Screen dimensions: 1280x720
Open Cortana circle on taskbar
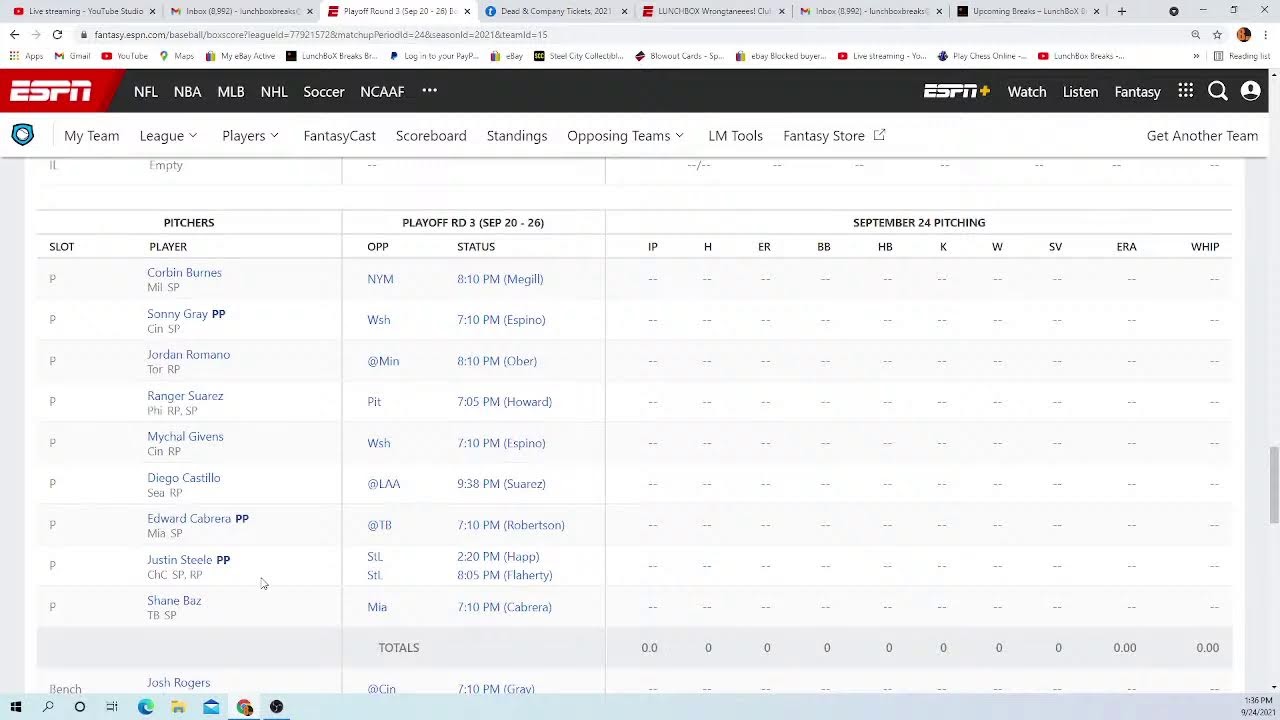point(80,707)
